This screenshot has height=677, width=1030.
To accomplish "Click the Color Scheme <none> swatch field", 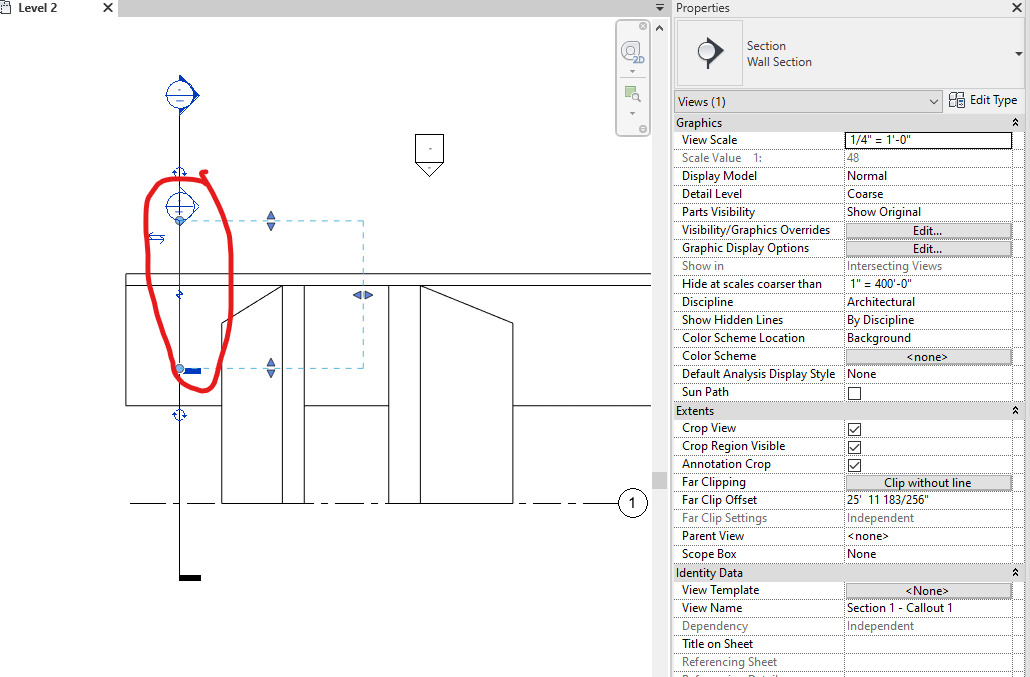I will [x=928, y=356].
